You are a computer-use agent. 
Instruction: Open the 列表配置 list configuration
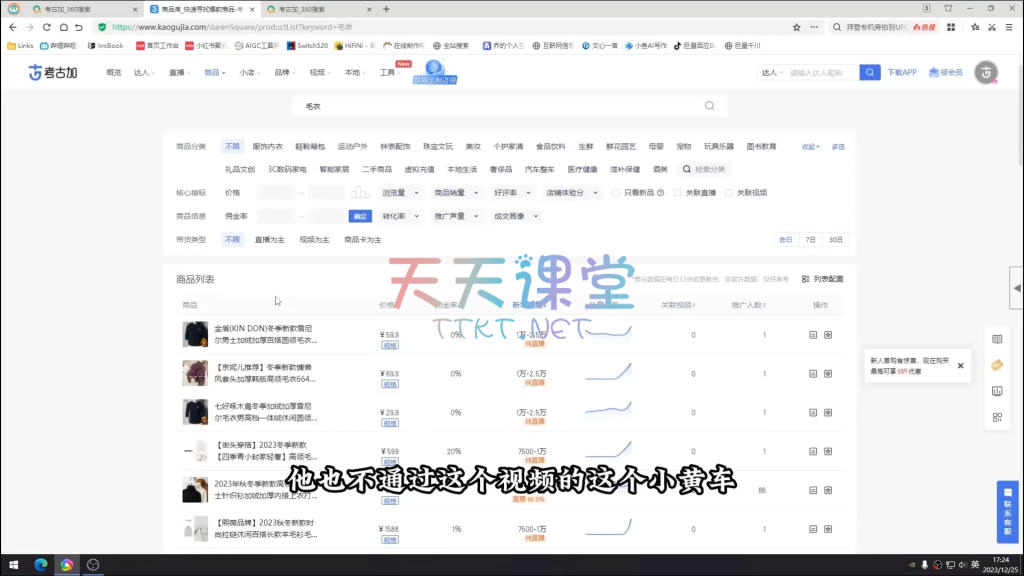(x=823, y=279)
